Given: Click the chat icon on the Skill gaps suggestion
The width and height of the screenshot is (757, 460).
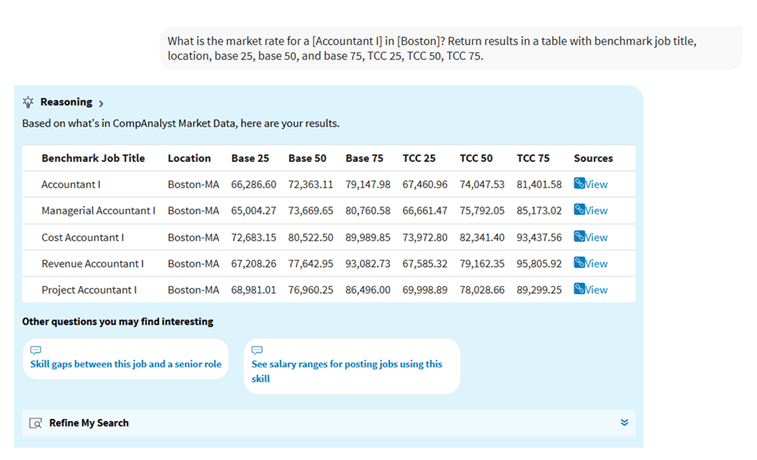Looking at the screenshot, I should click(x=36, y=350).
